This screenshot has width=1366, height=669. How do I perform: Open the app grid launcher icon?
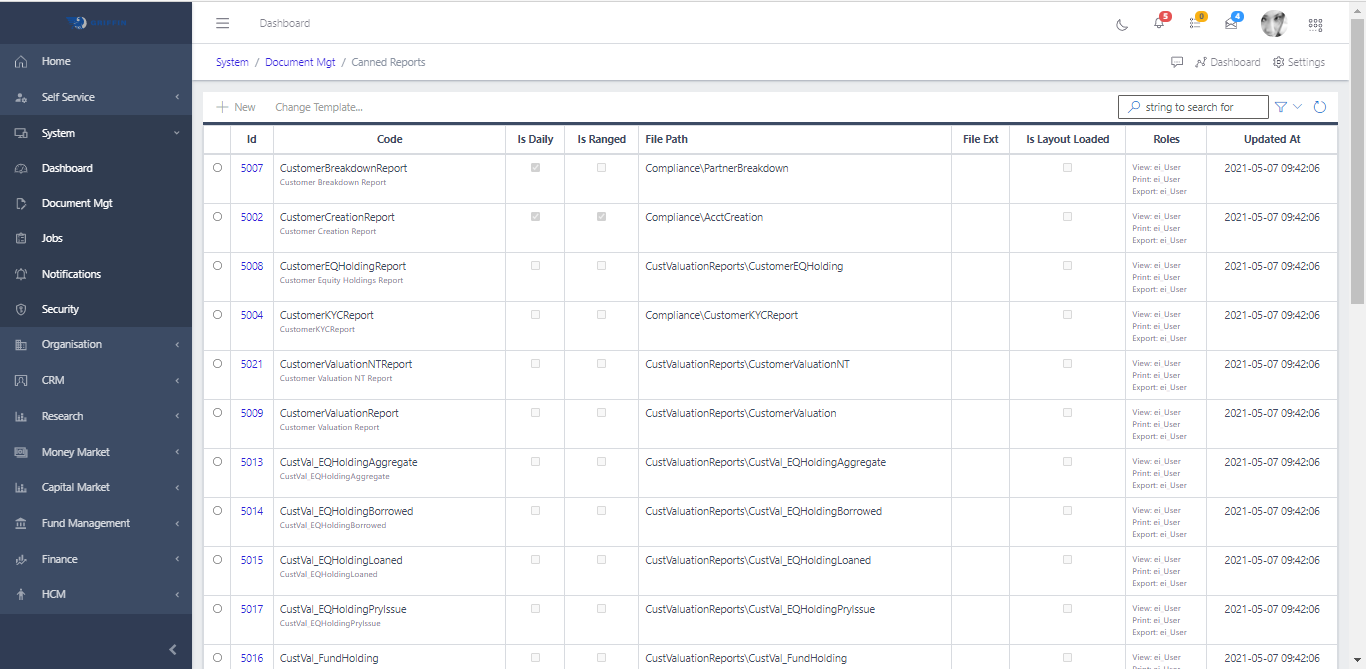click(x=1315, y=23)
